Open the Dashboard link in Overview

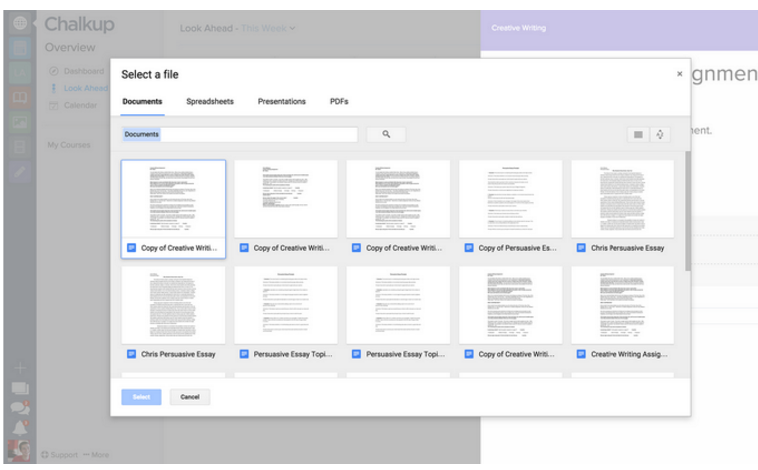(x=77, y=71)
